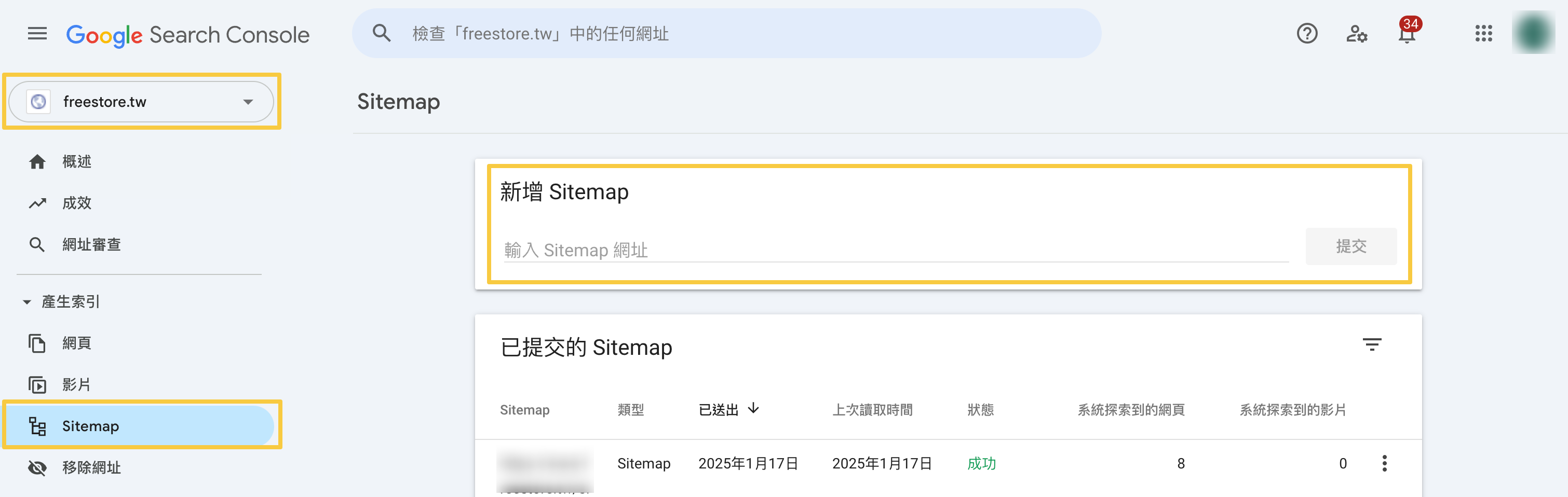
Task: Open the 成效 performance report
Action: (x=77, y=203)
